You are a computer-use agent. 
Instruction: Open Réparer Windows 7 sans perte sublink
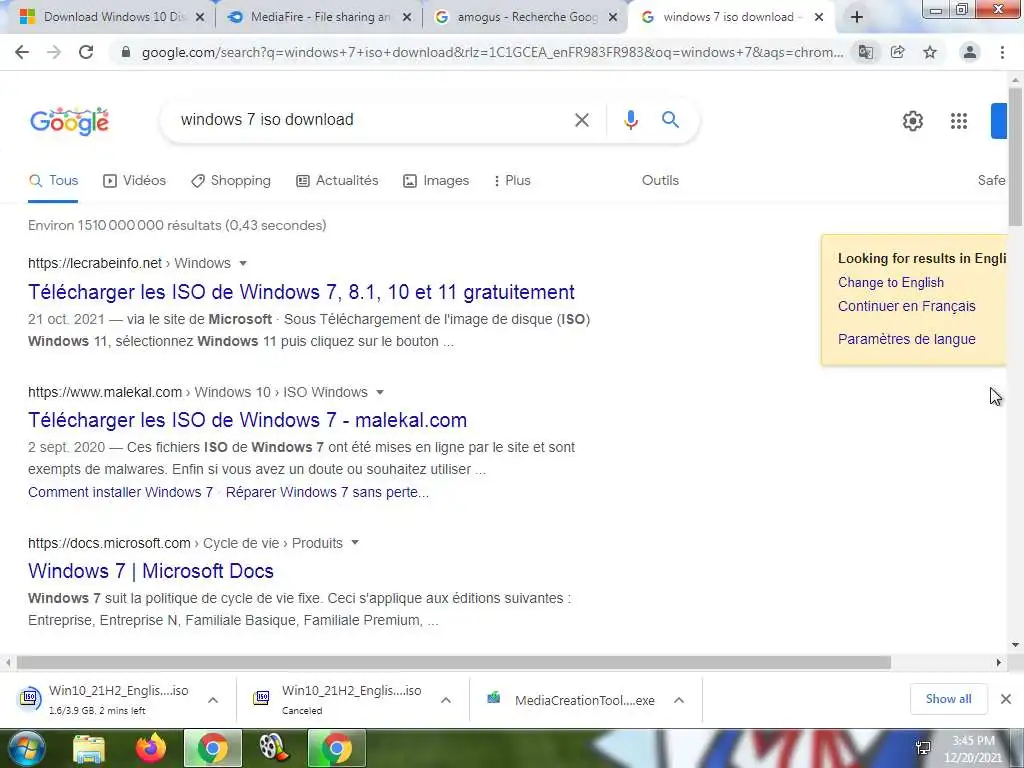tap(327, 492)
